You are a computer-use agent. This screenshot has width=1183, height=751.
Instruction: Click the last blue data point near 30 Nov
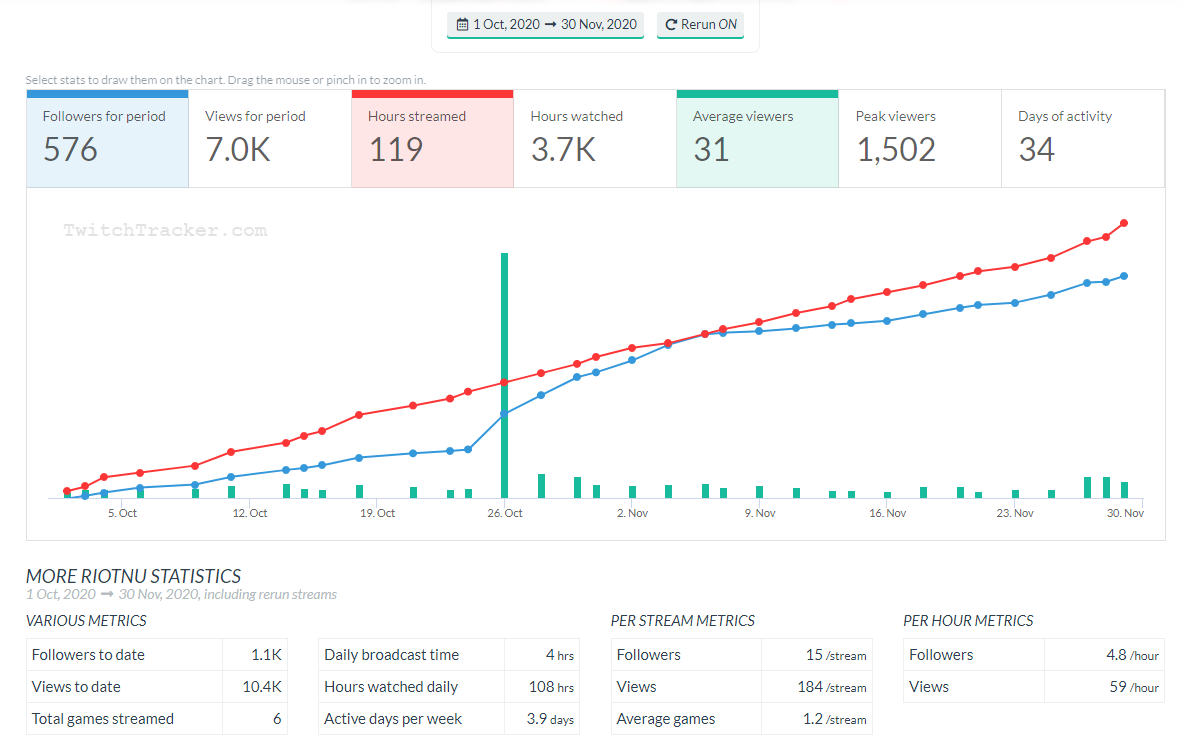pyautogui.click(x=1123, y=275)
